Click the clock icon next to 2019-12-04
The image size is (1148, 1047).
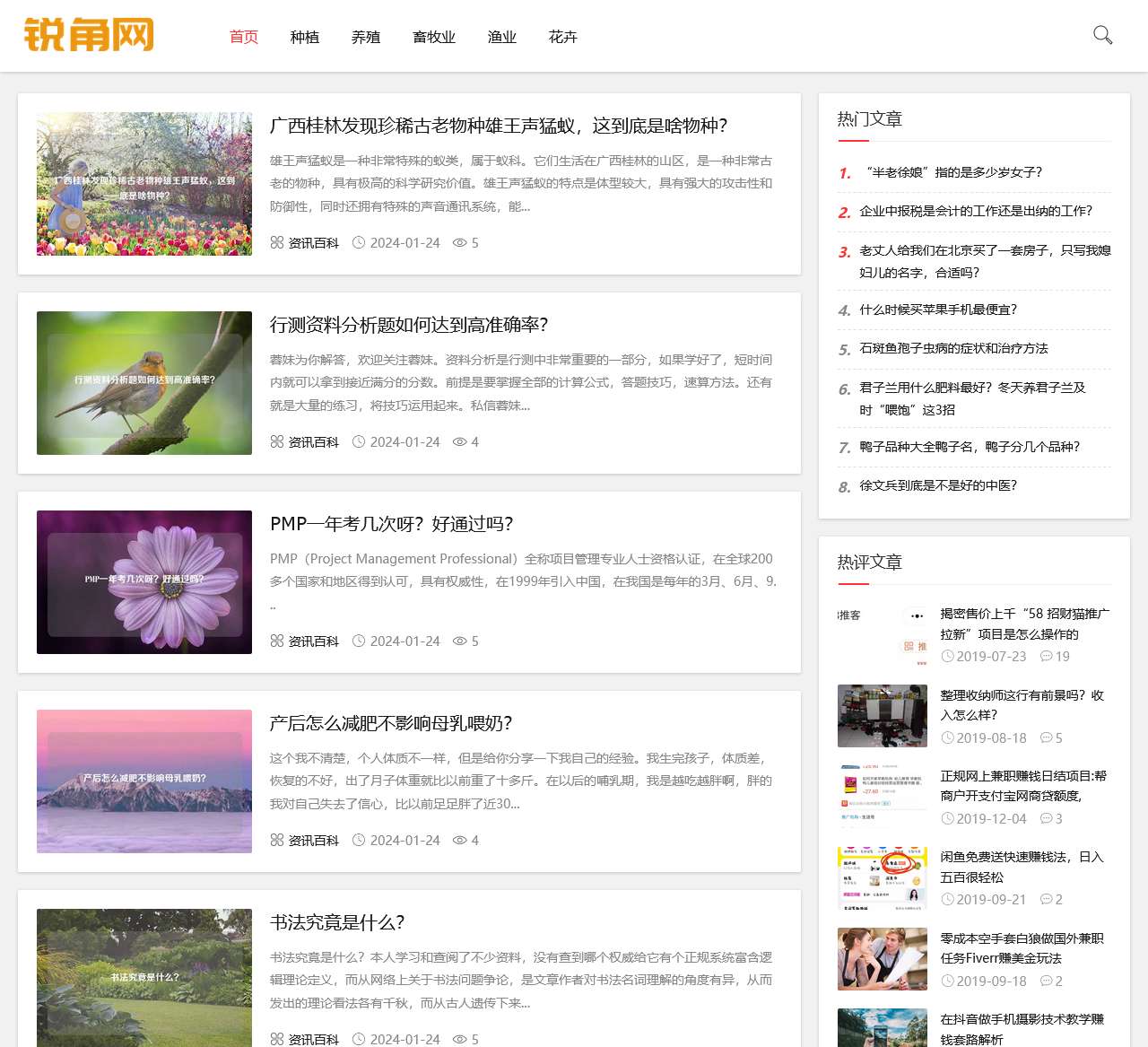(x=948, y=818)
